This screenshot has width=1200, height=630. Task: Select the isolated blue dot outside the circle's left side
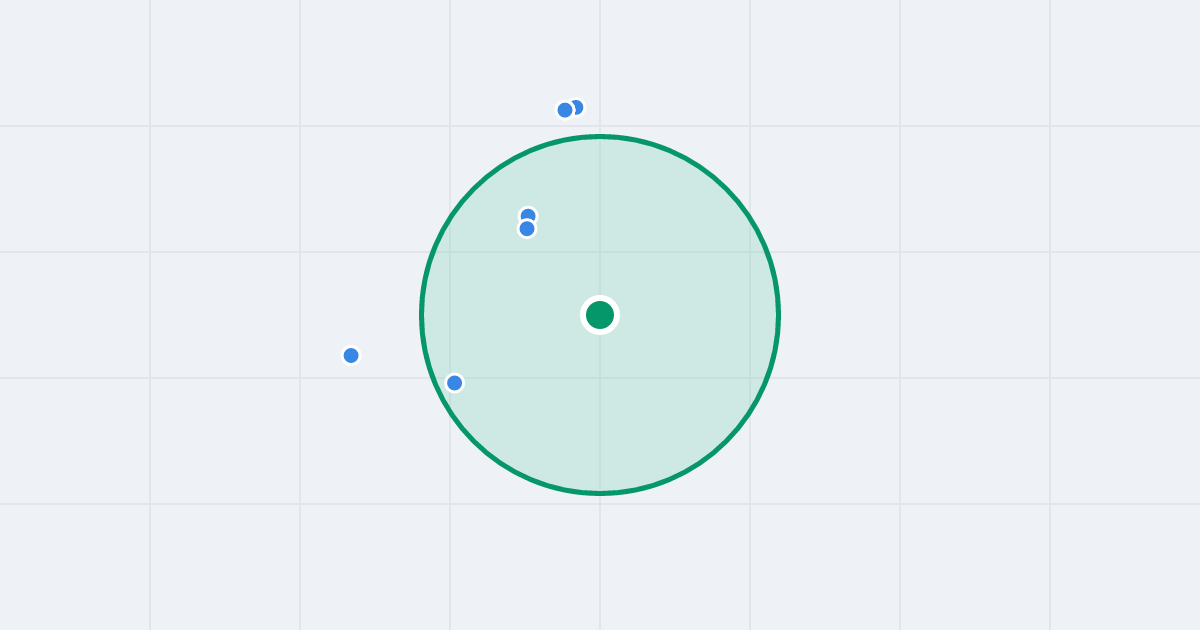click(x=351, y=355)
